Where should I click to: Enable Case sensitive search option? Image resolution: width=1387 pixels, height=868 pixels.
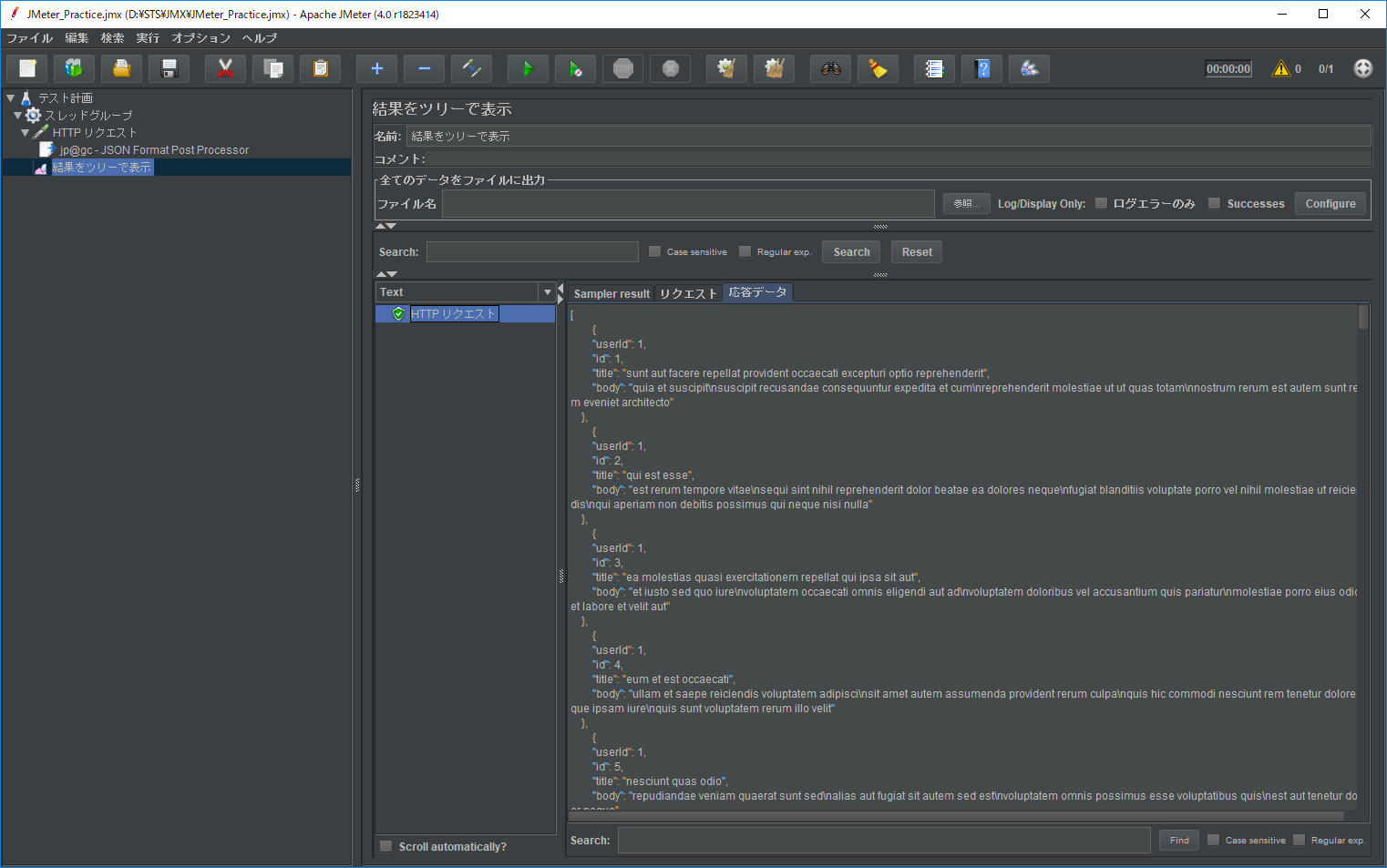pyautogui.click(x=654, y=251)
